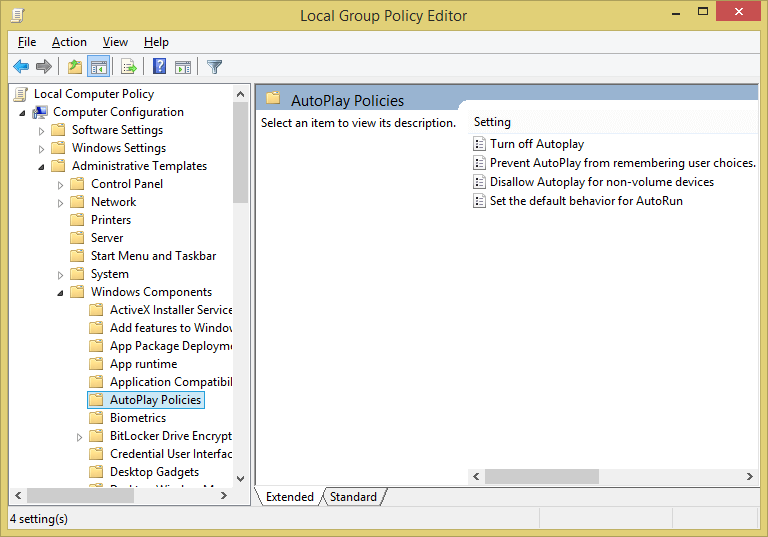This screenshot has width=768, height=537.
Task: Click settings list scroll left arrow
Action: (x=476, y=476)
